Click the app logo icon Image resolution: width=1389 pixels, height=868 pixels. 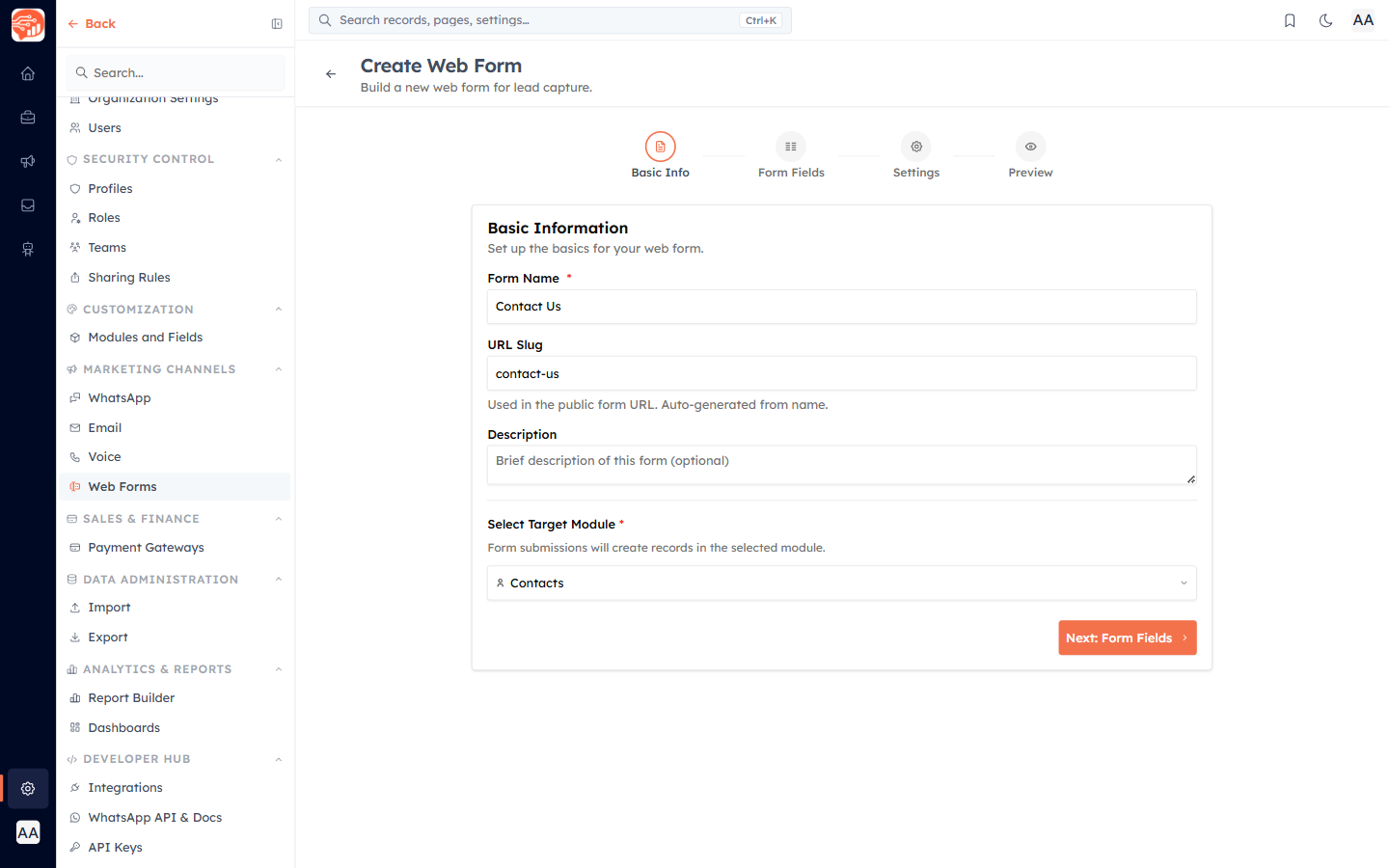pos(28,25)
